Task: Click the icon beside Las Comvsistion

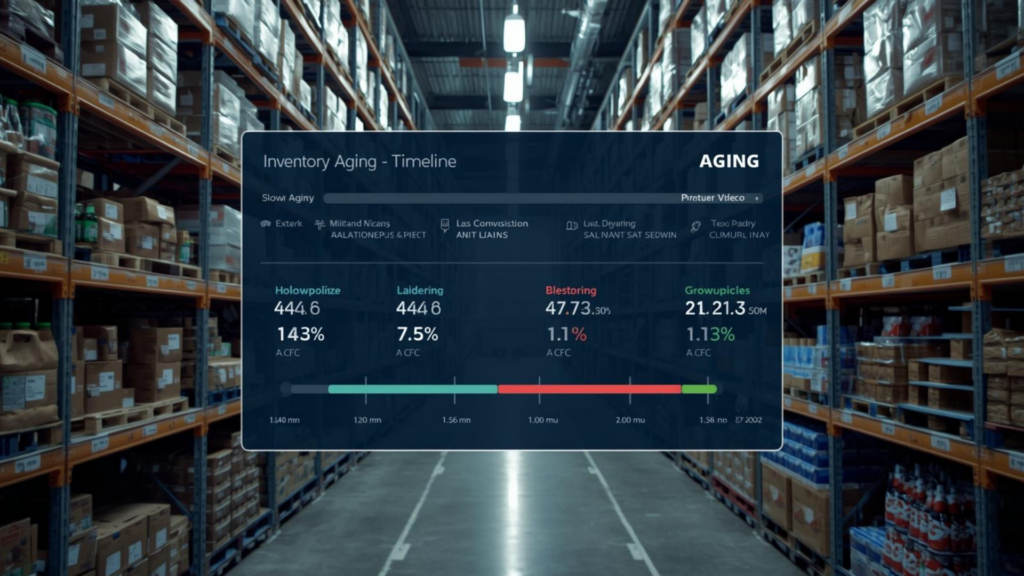Action: tap(445, 226)
